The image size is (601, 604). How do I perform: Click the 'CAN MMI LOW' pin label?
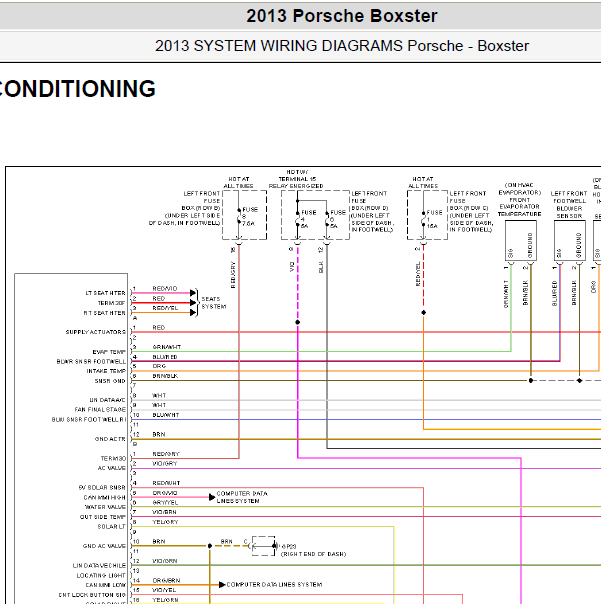[x=105, y=585]
